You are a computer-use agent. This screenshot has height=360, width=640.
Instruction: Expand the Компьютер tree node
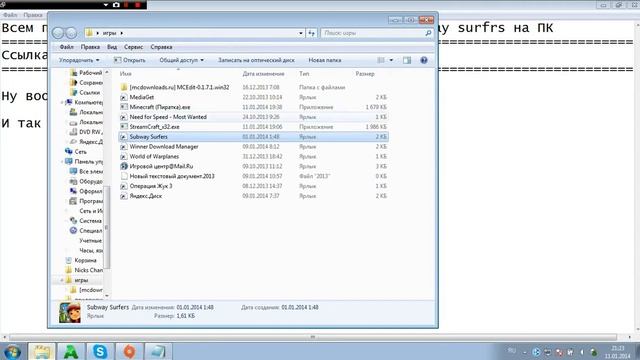tap(62, 102)
